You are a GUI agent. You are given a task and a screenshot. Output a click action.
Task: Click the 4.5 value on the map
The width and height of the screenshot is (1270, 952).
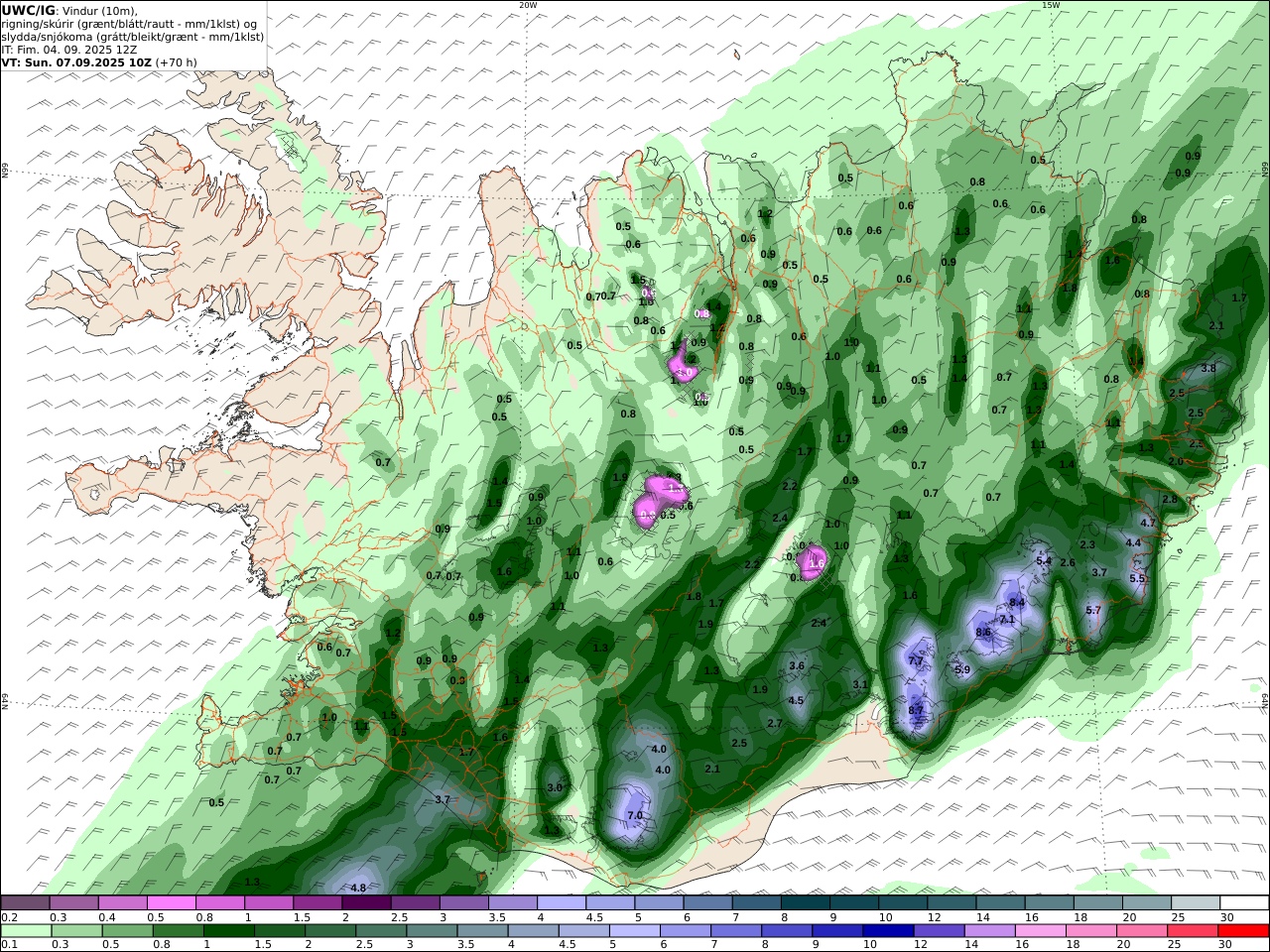click(x=796, y=700)
